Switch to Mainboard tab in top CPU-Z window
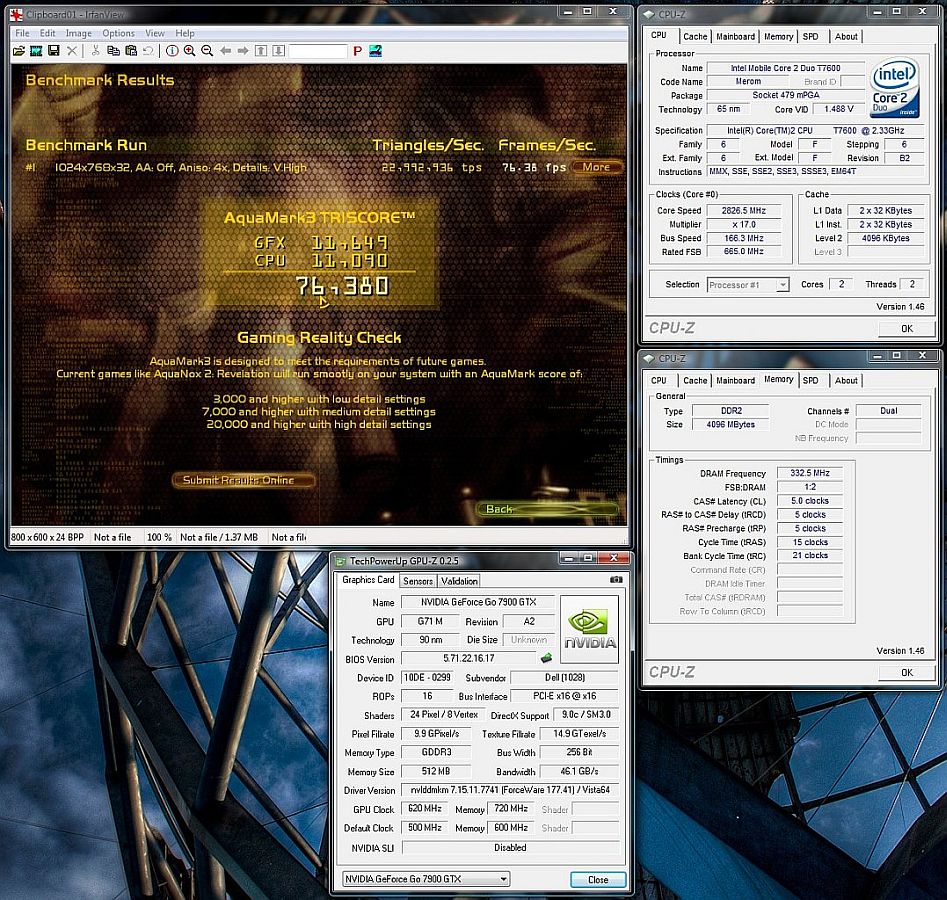This screenshot has width=947, height=900. [x=736, y=37]
